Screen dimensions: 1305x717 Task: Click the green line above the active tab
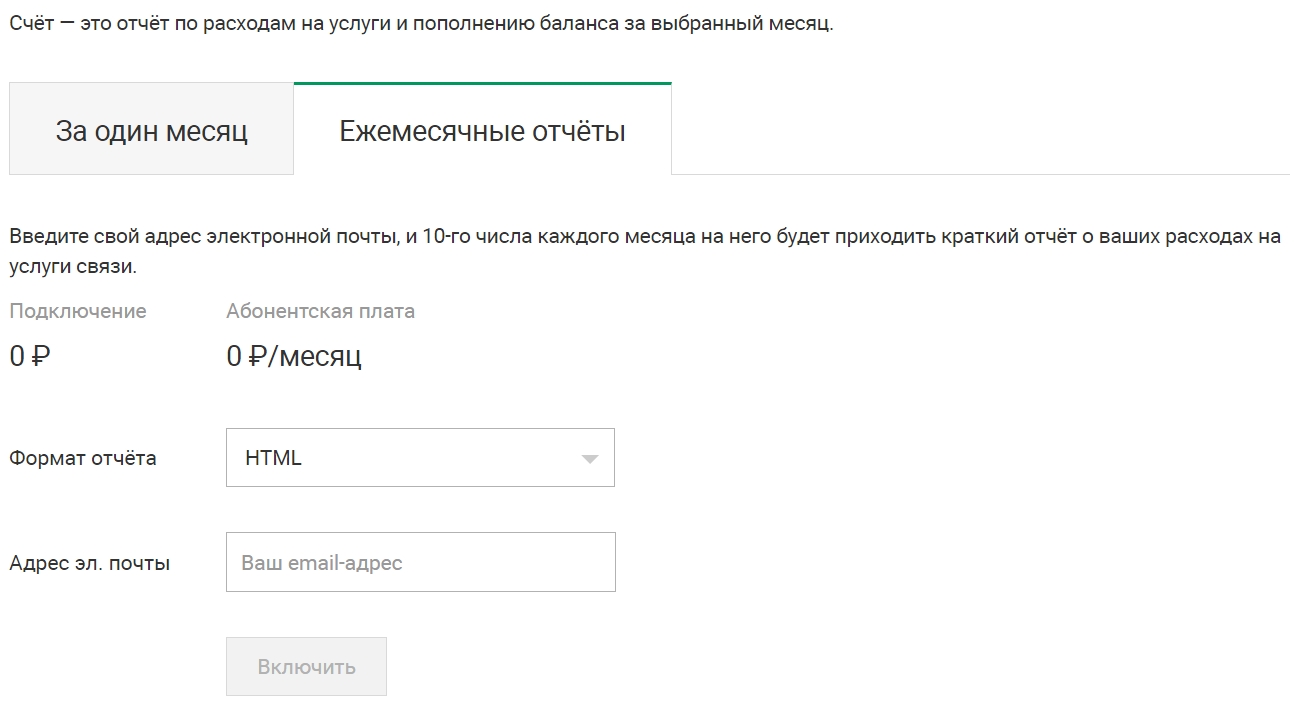[x=482, y=84]
